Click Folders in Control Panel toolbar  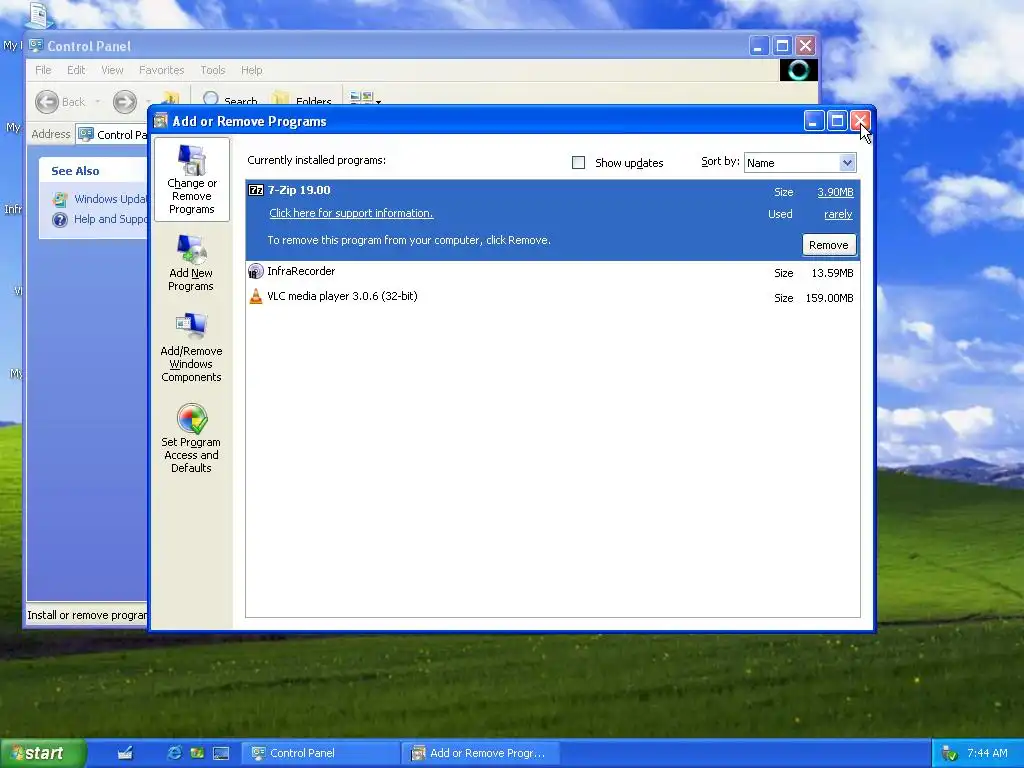tap(302, 101)
